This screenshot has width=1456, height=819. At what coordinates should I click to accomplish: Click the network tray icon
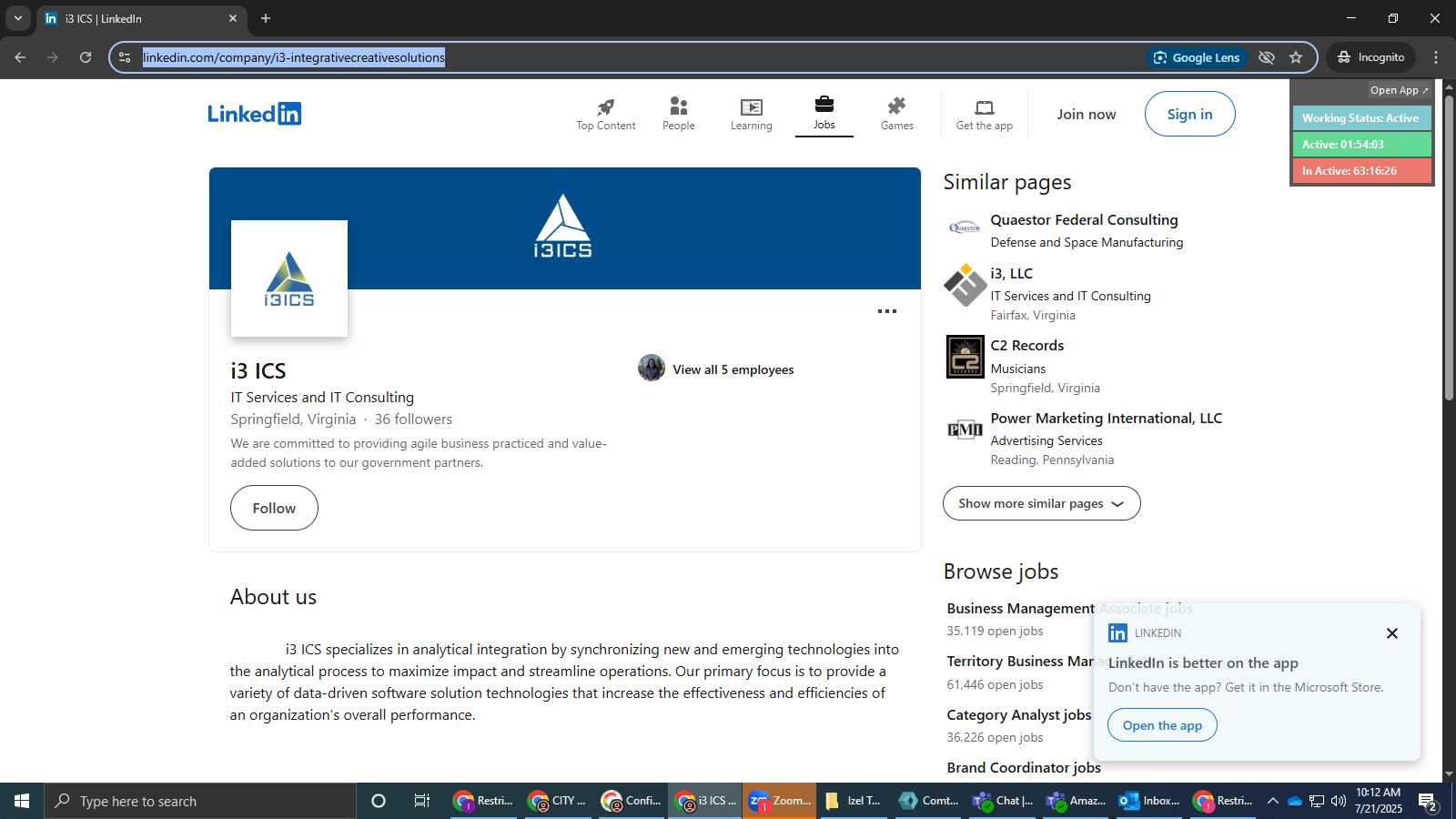[1317, 801]
